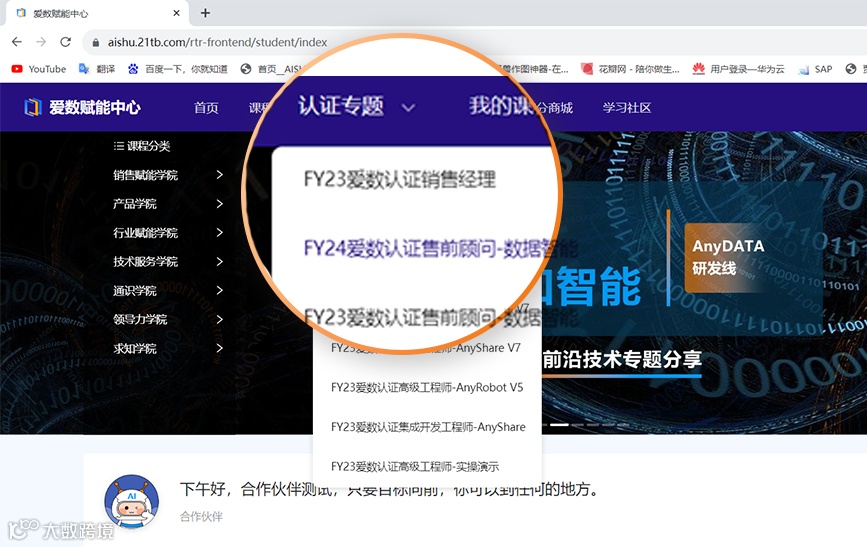Expand 求知学院 category arrow
The width and height of the screenshot is (867, 547).
(220, 348)
